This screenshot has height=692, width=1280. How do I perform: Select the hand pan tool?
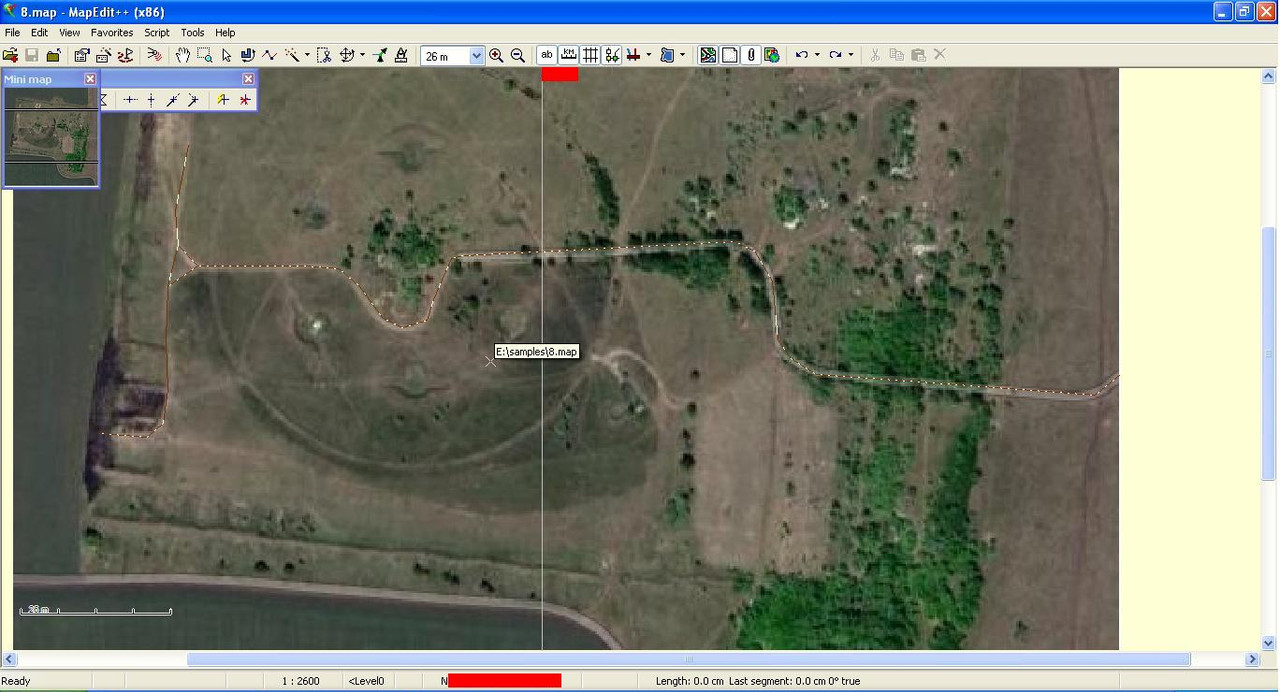click(x=183, y=56)
